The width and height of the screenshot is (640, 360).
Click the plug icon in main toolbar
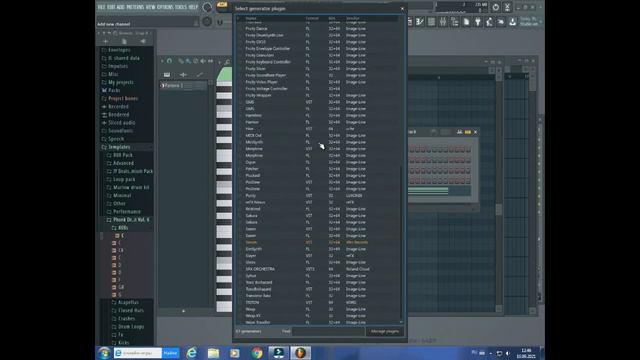coord(478,22)
